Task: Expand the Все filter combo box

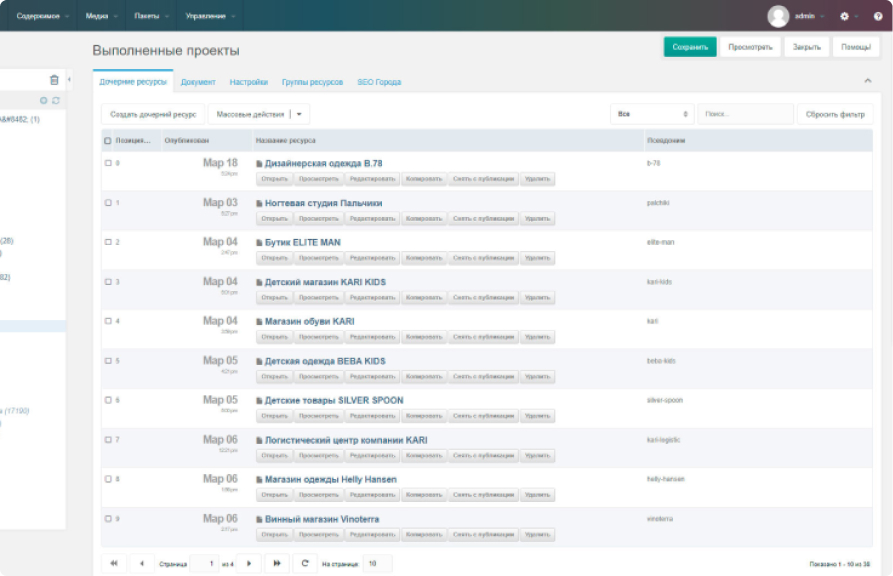Action: click(685, 114)
